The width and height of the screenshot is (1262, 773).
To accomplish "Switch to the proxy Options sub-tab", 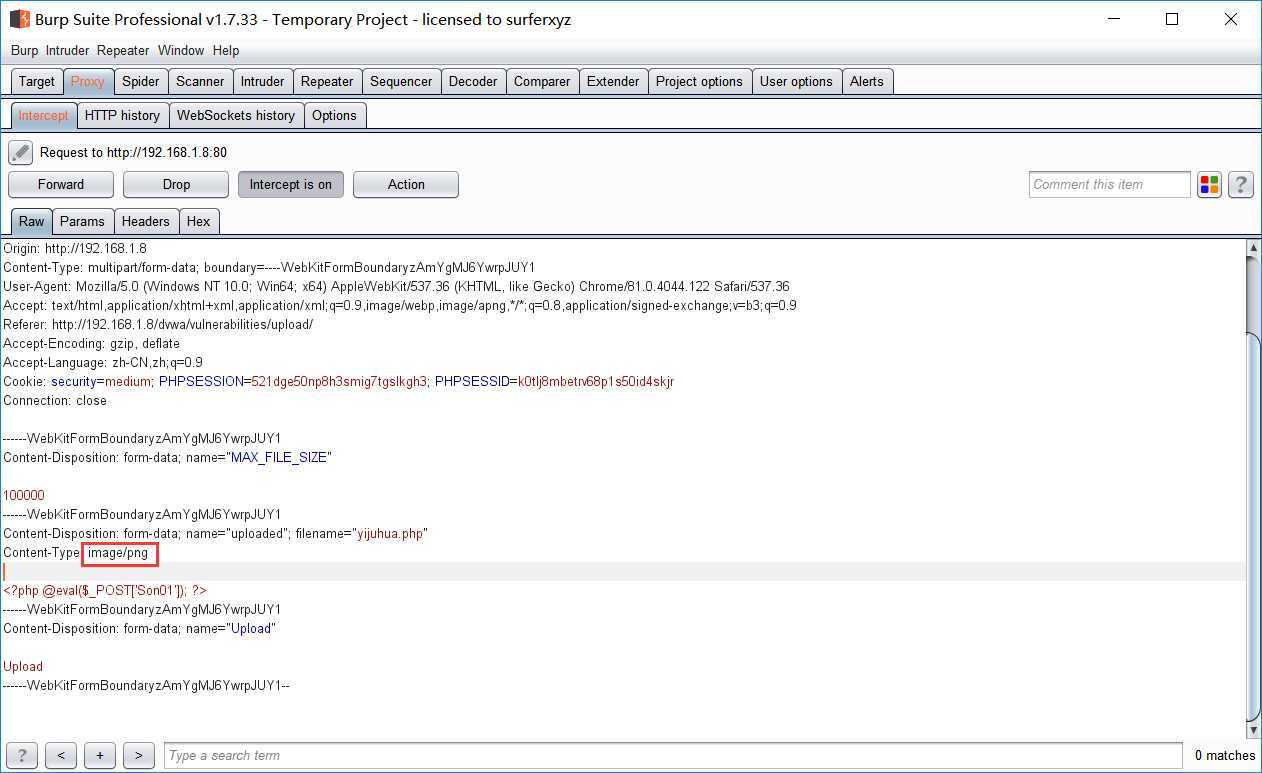I will [334, 115].
